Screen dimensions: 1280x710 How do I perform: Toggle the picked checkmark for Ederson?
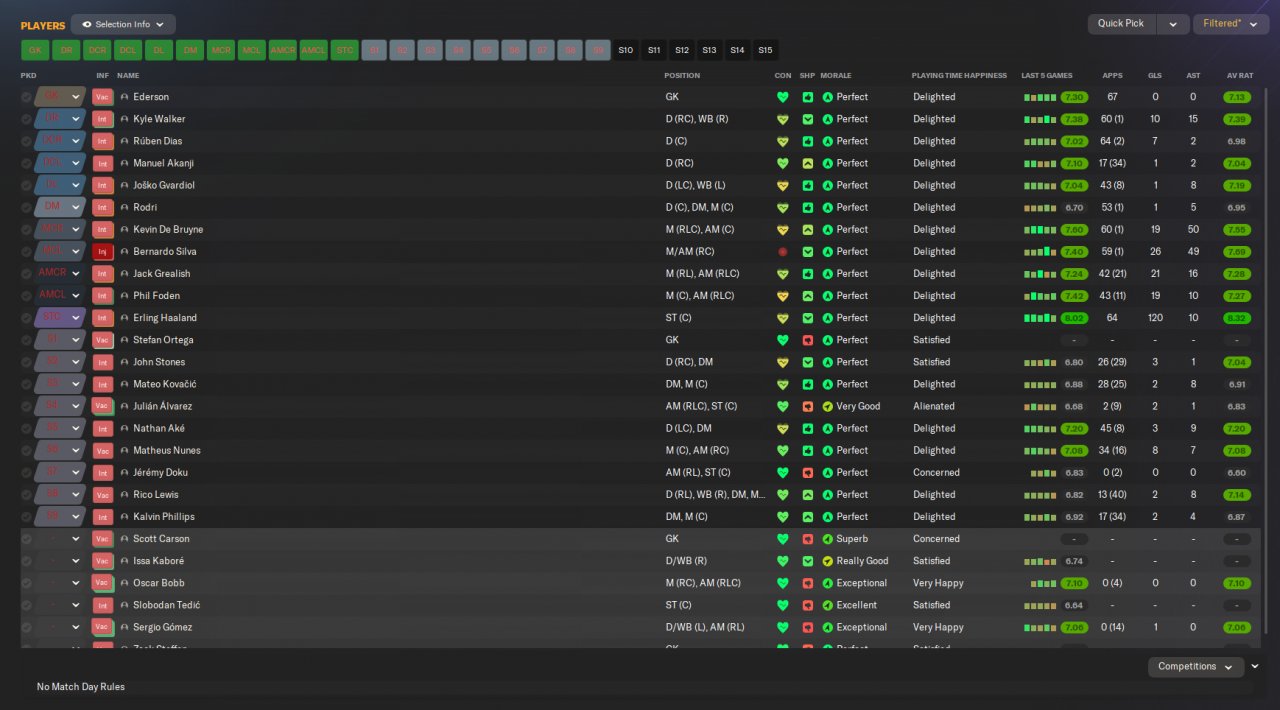click(x=26, y=97)
